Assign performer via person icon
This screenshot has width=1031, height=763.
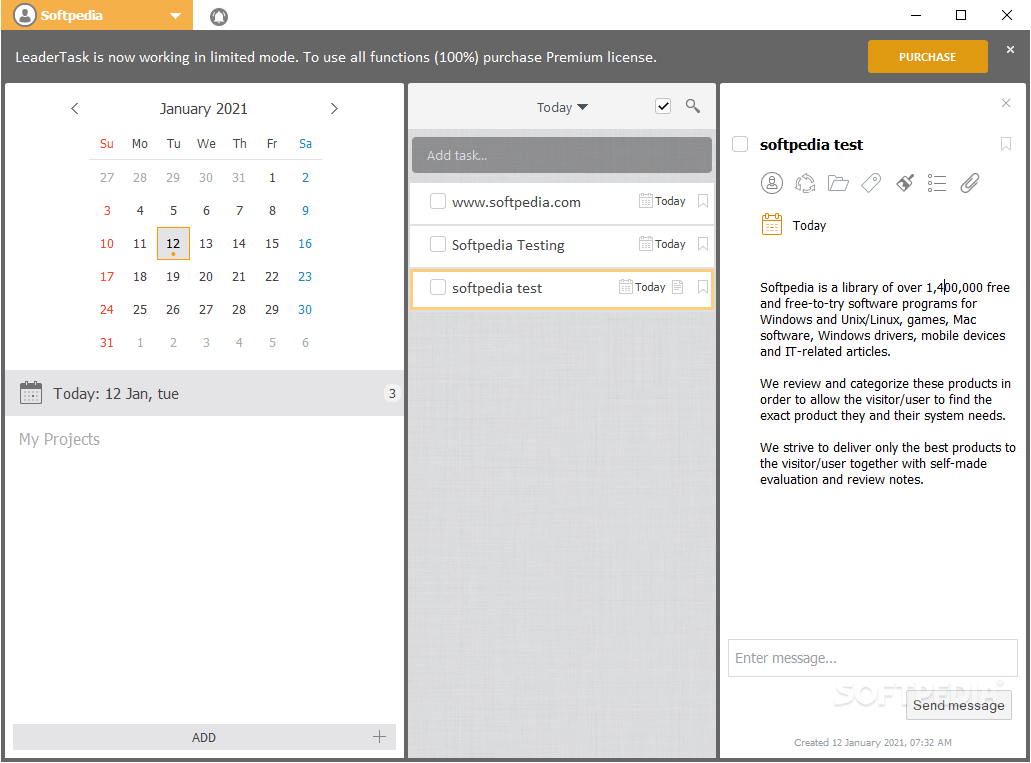coord(772,183)
